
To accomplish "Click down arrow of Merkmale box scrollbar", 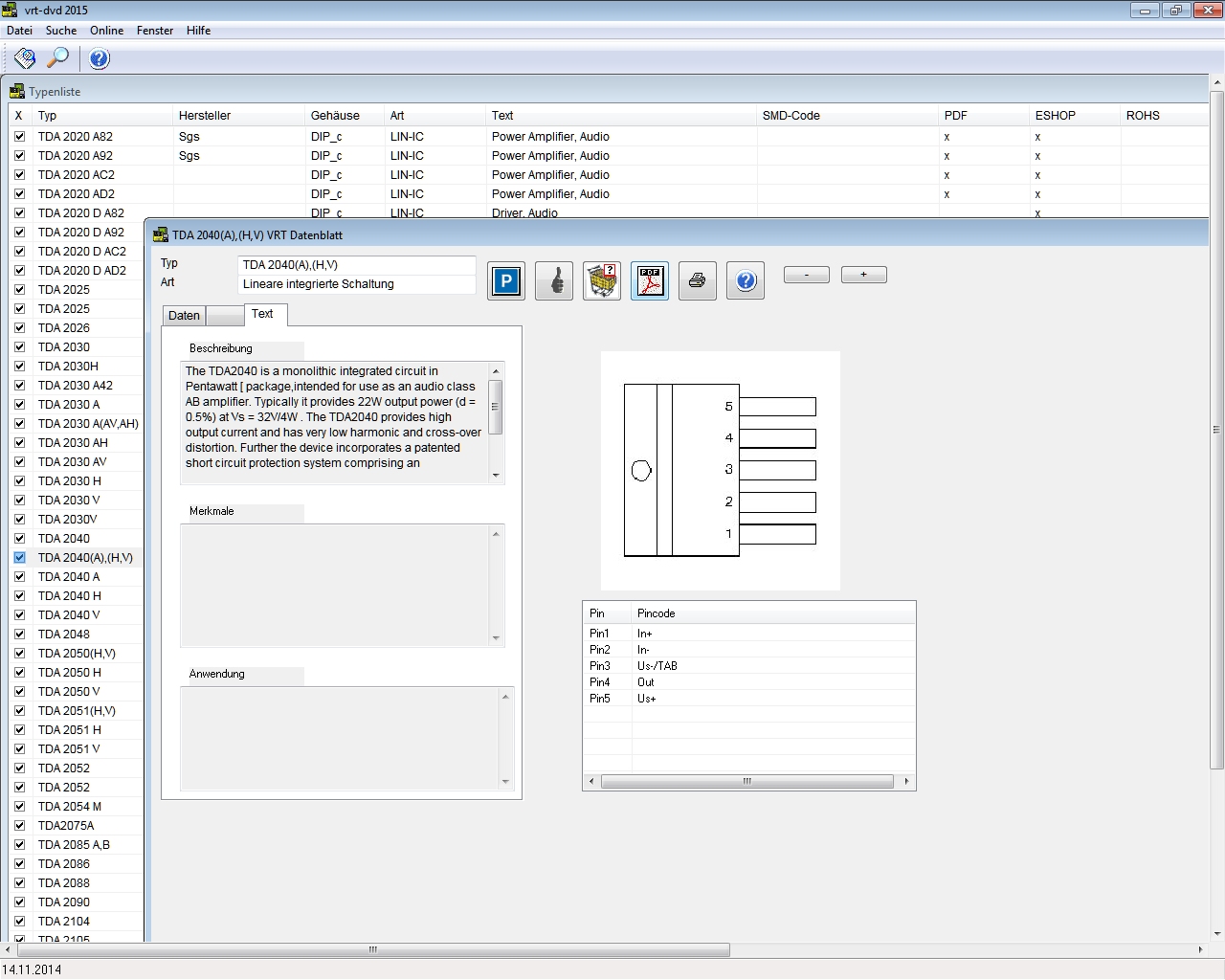I will coord(496,637).
